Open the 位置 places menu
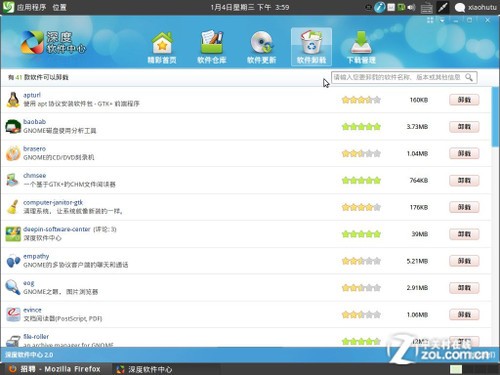This screenshot has width=500, height=375. pyautogui.click(x=59, y=7)
